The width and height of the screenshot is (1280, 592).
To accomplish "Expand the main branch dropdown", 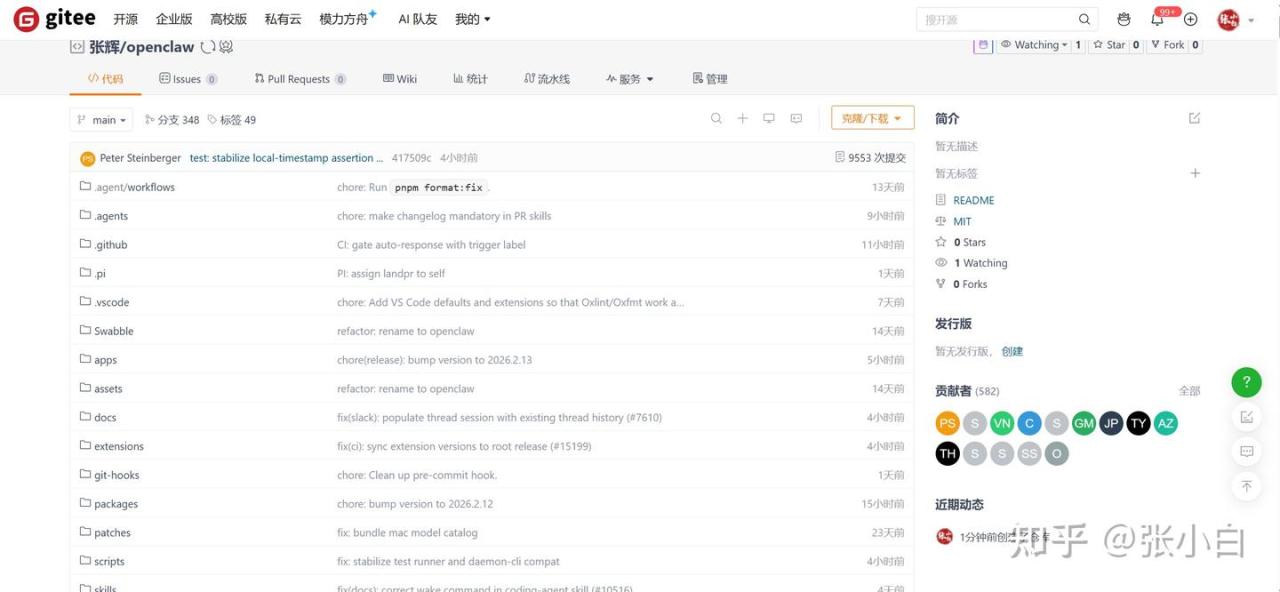I will point(101,120).
